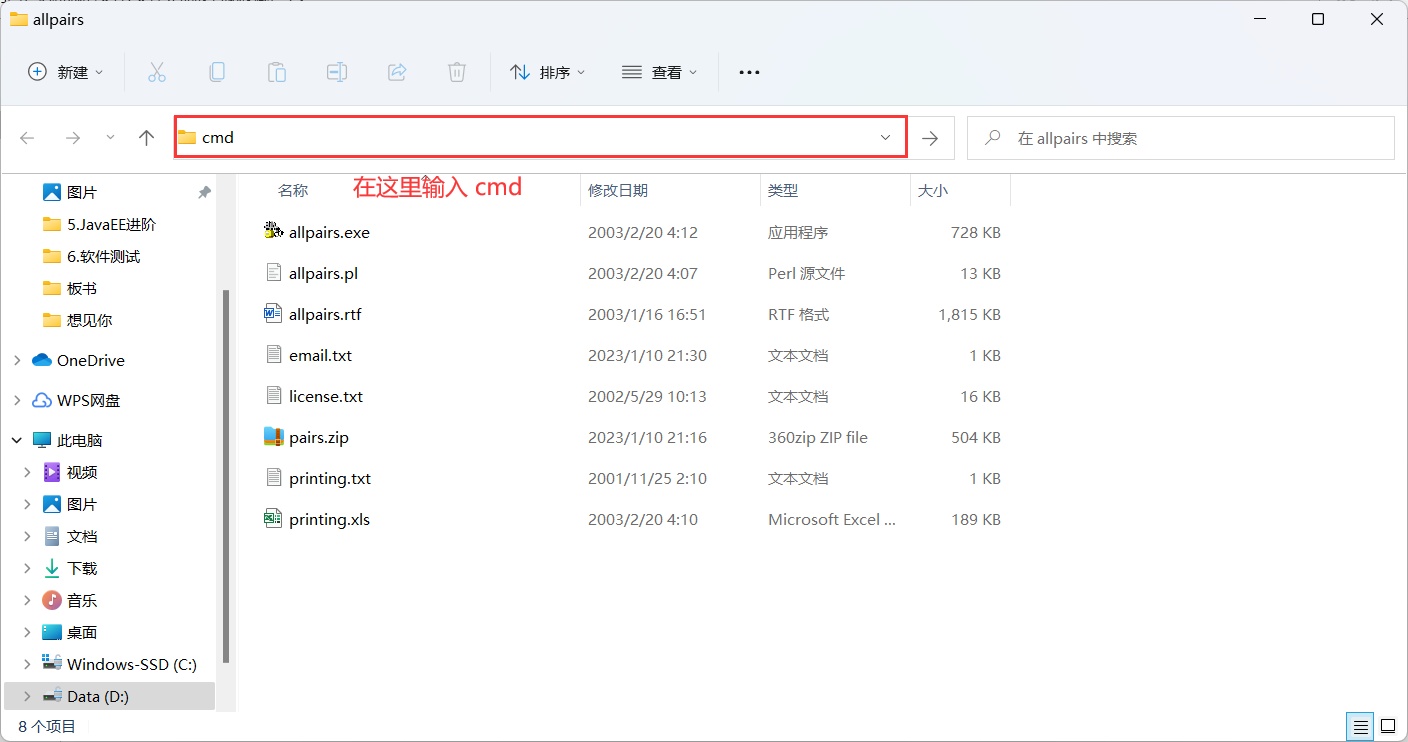Open the 6.软件测试 folder in sidebar

click(91, 256)
